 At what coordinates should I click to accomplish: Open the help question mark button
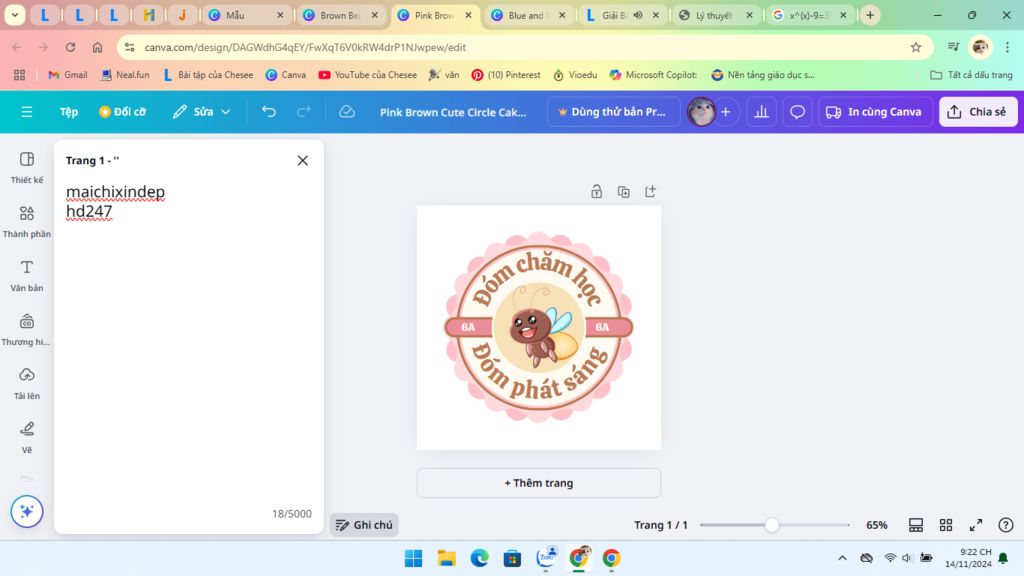pos(1006,525)
